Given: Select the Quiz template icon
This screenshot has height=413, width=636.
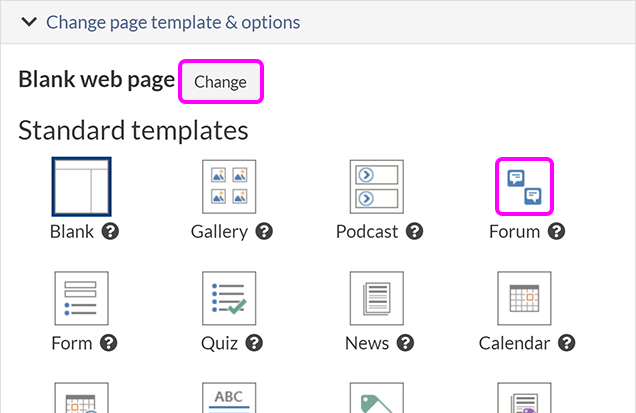Looking at the screenshot, I should pyautogui.click(x=229, y=299).
